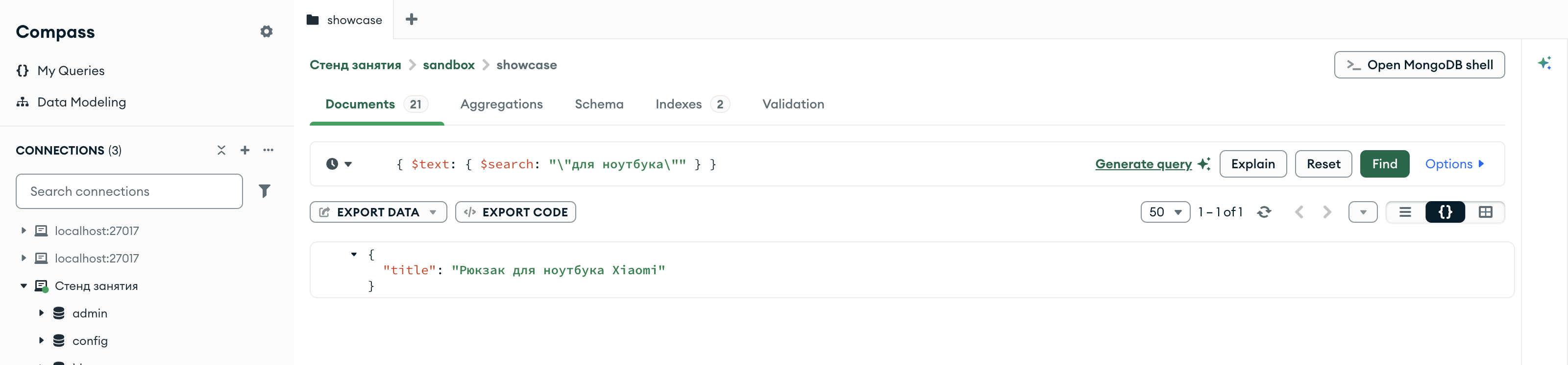
Task: Open query history clock dropdown
Action: pyautogui.click(x=339, y=164)
